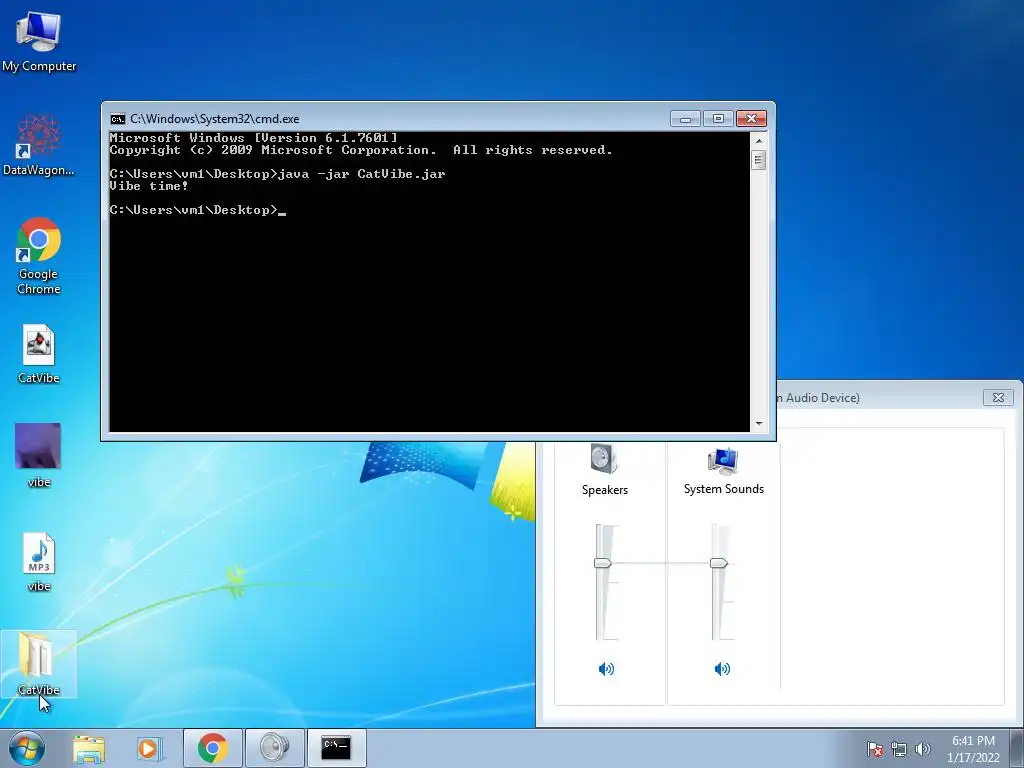Open the cmd.exe title bar system menu icon
This screenshot has width=1024, height=768.
tap(118, 119)
